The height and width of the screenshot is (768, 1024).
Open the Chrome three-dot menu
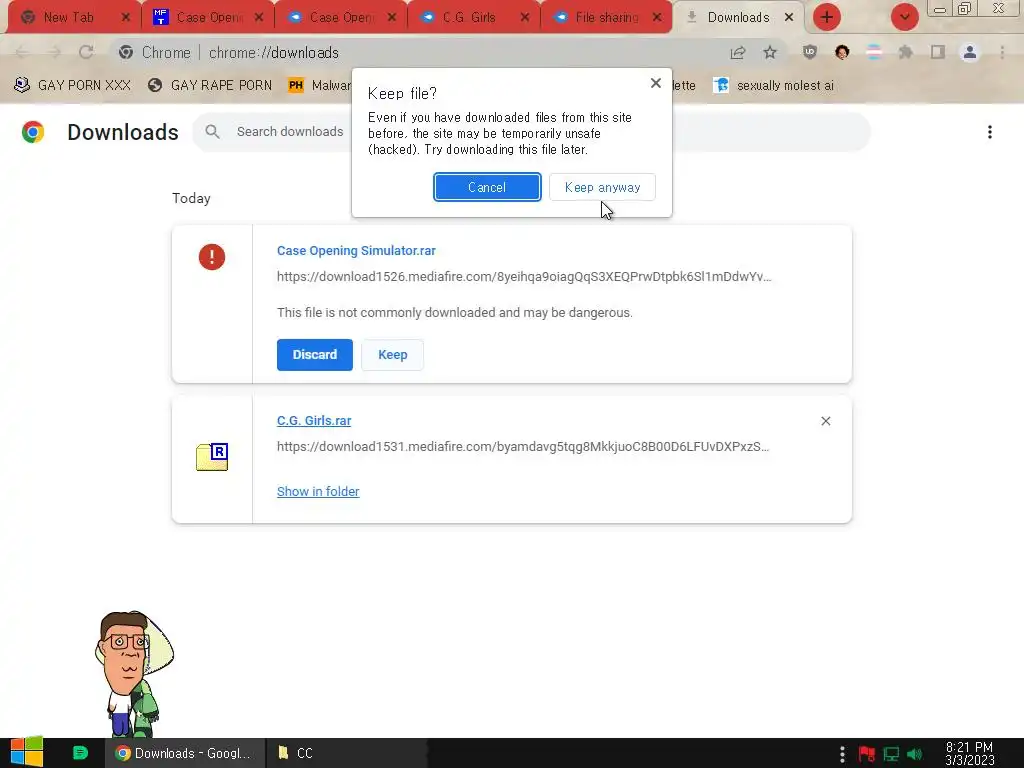(1002, 52)
